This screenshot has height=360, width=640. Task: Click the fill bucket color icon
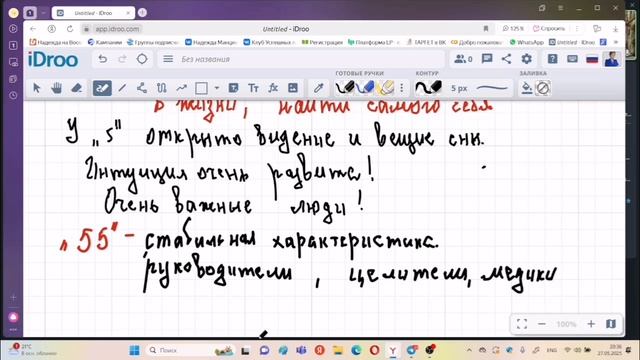click(x=527, y=88)
